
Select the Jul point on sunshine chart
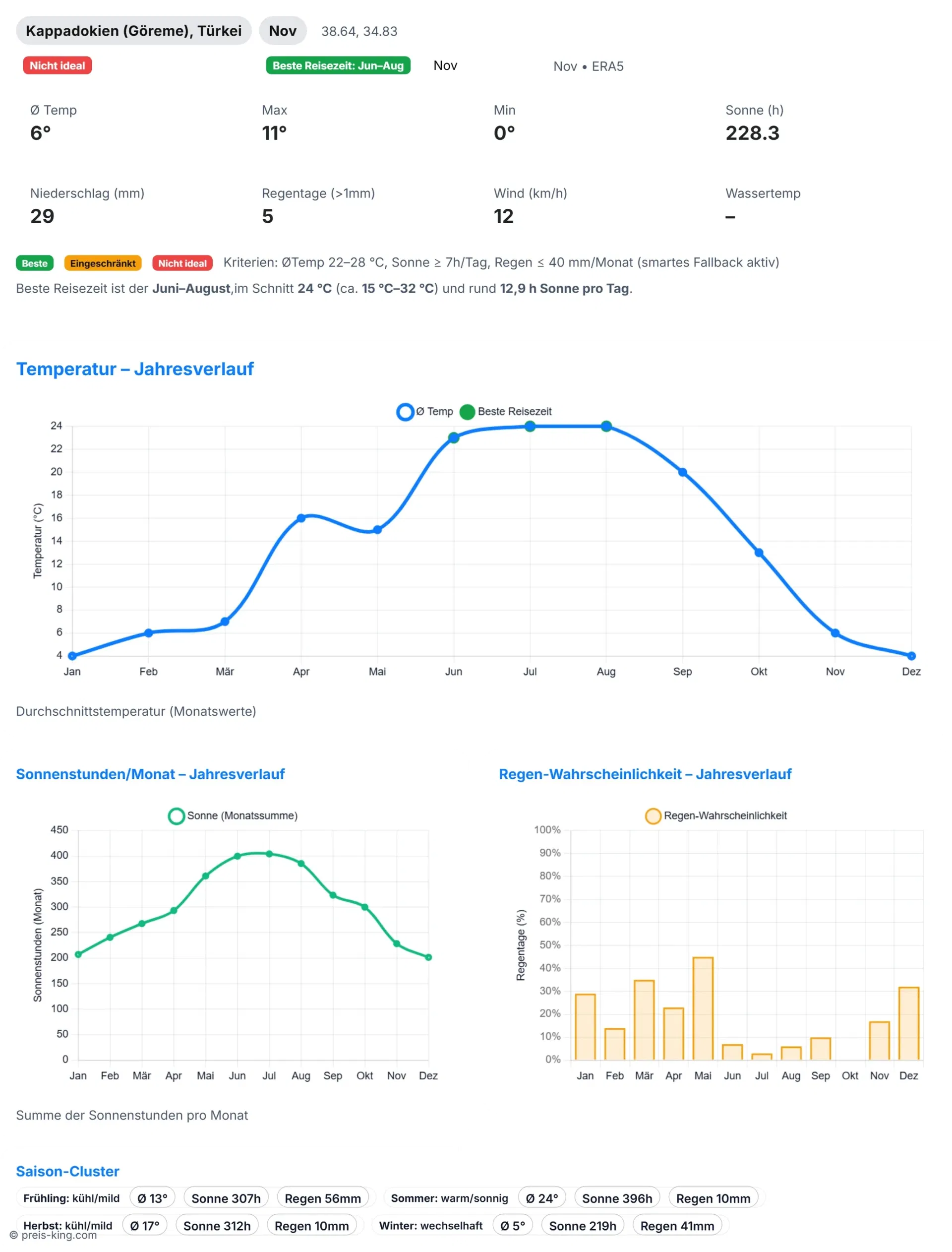click(x=269, y=854)
